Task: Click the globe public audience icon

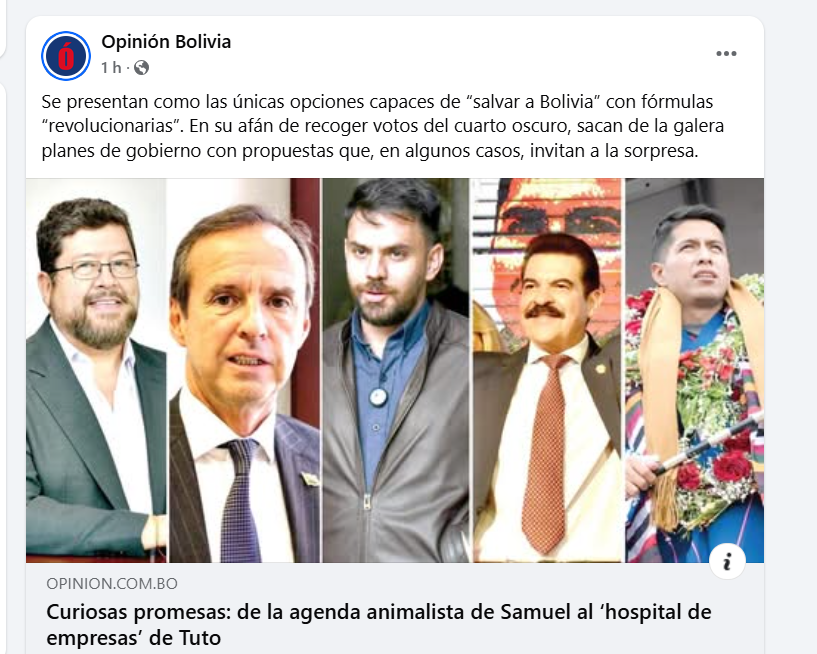Action: tap(141, 68)
